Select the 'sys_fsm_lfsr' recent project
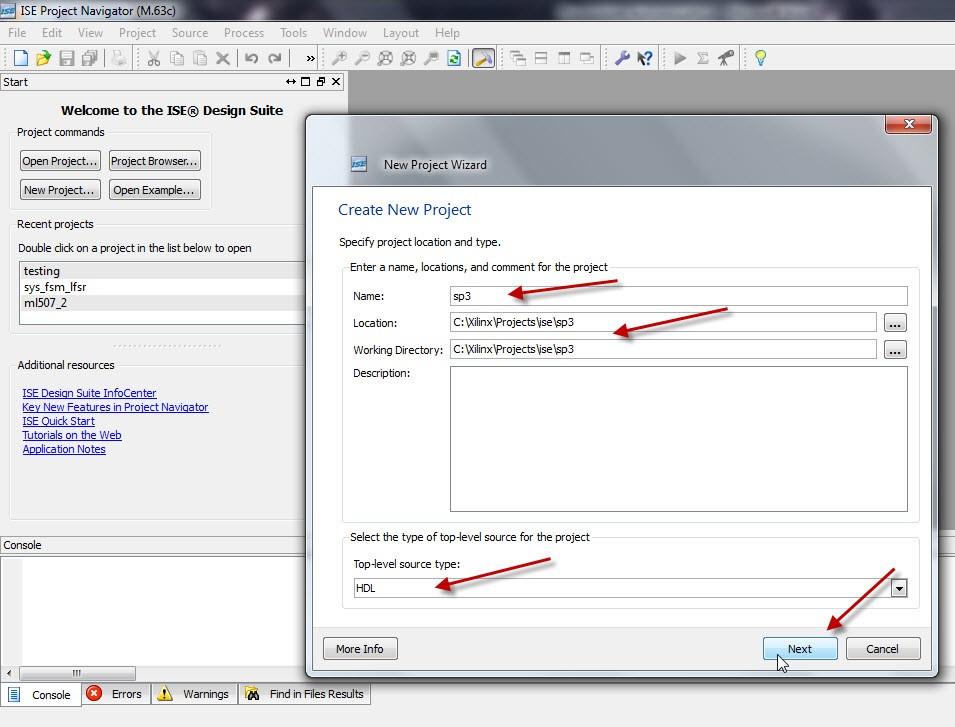The height and width of the screenshot is (727, 955). click(162, 287)
